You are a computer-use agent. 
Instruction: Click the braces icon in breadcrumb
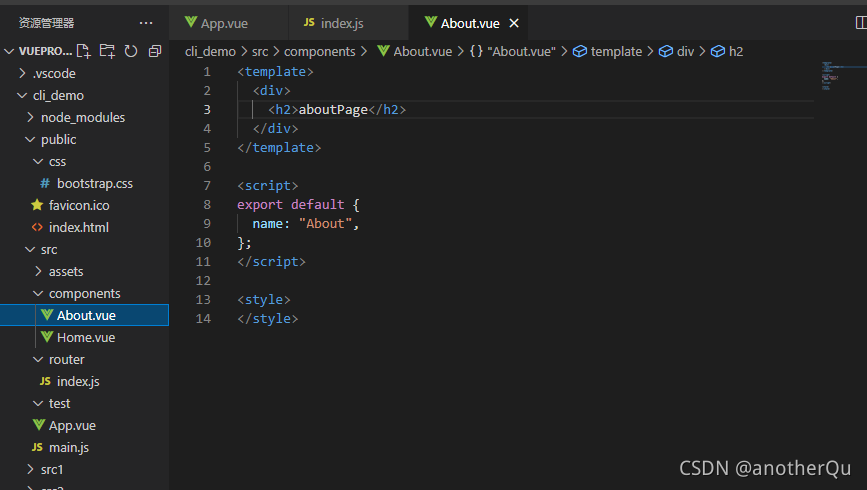pos(476,51)
